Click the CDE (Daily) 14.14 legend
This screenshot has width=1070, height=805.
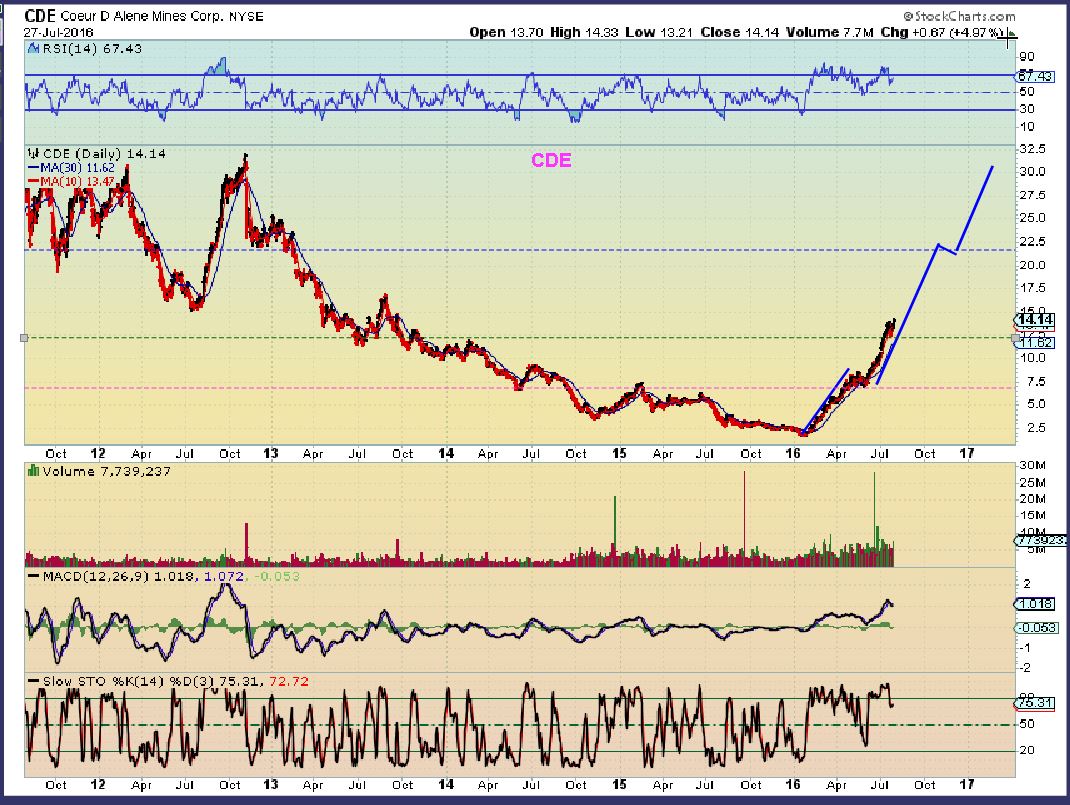click(96, 153)
